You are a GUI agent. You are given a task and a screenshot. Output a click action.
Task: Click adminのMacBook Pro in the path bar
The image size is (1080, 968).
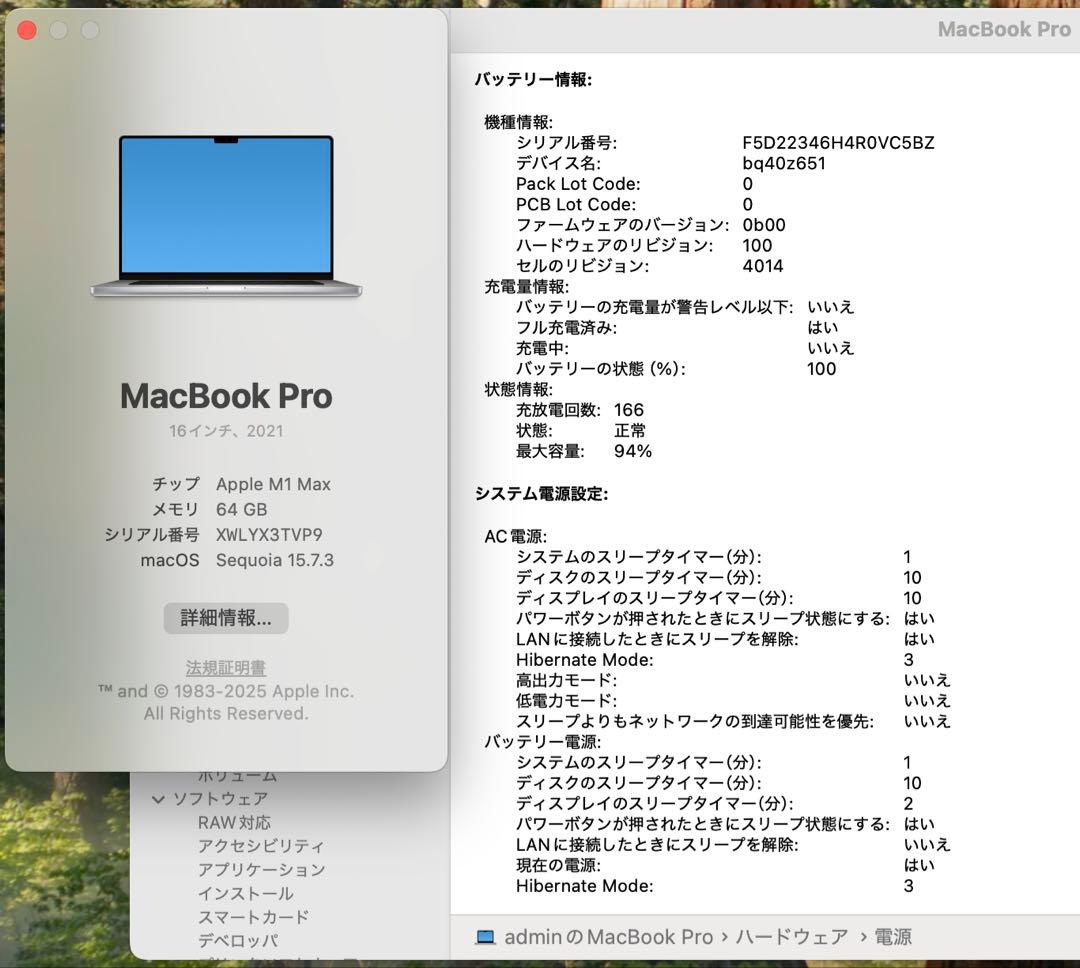click(608, 937)
